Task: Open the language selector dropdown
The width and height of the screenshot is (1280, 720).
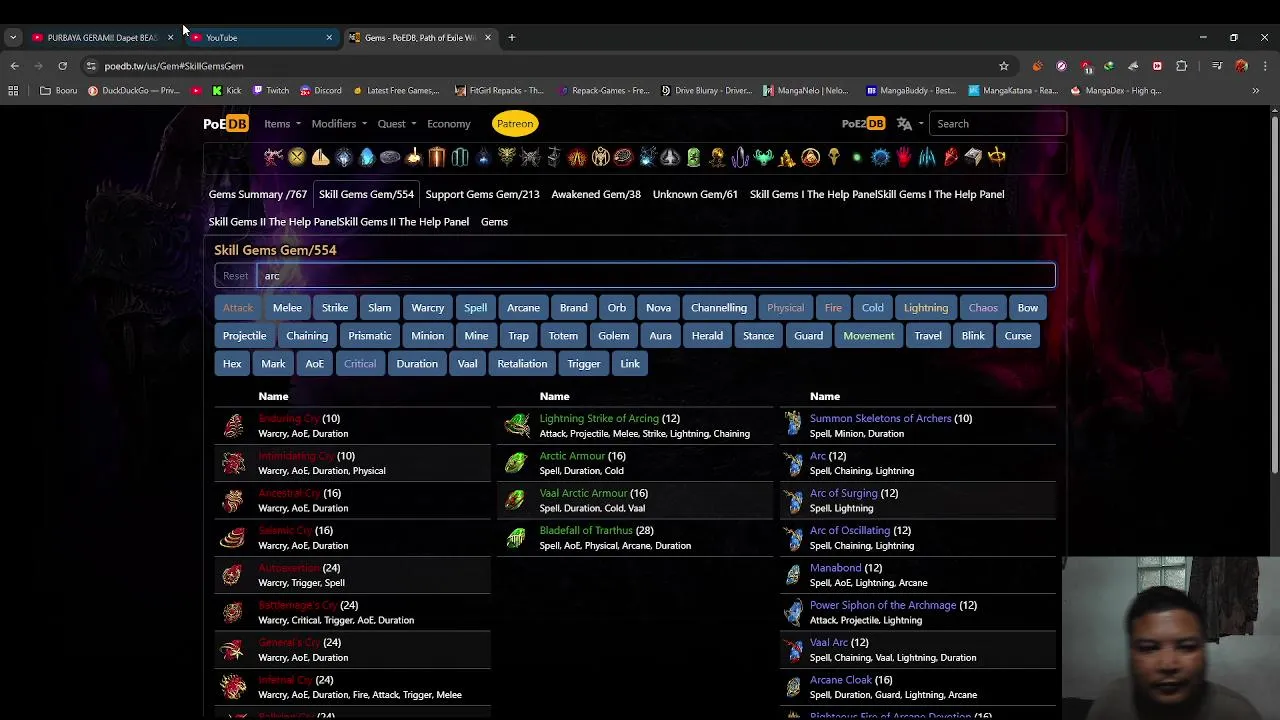Action: pos(909,124)
